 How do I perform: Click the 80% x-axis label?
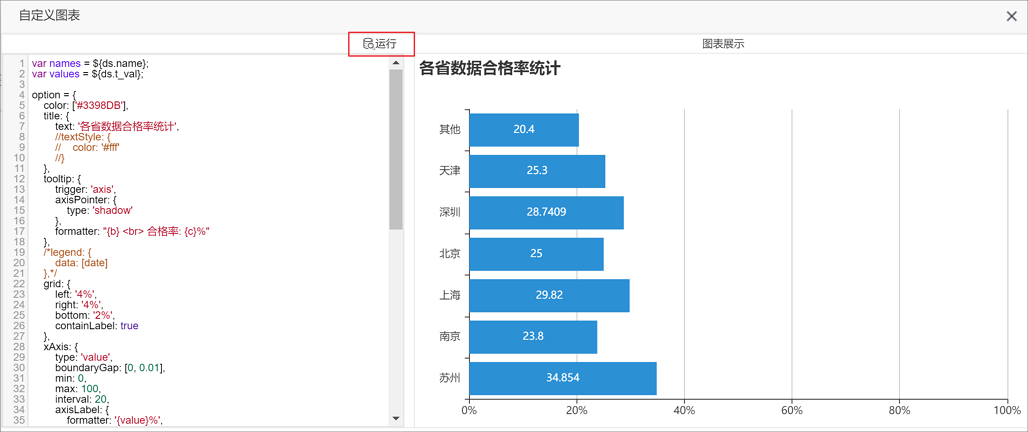900,410
